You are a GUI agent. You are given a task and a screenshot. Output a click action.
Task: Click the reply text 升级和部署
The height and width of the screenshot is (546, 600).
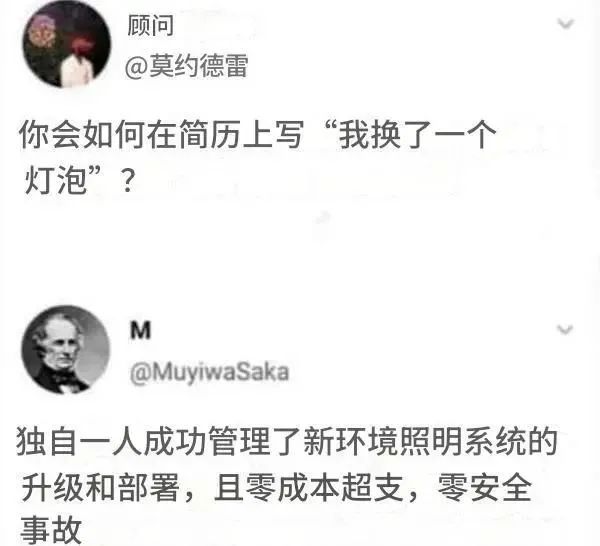click(x=100, y=487)
